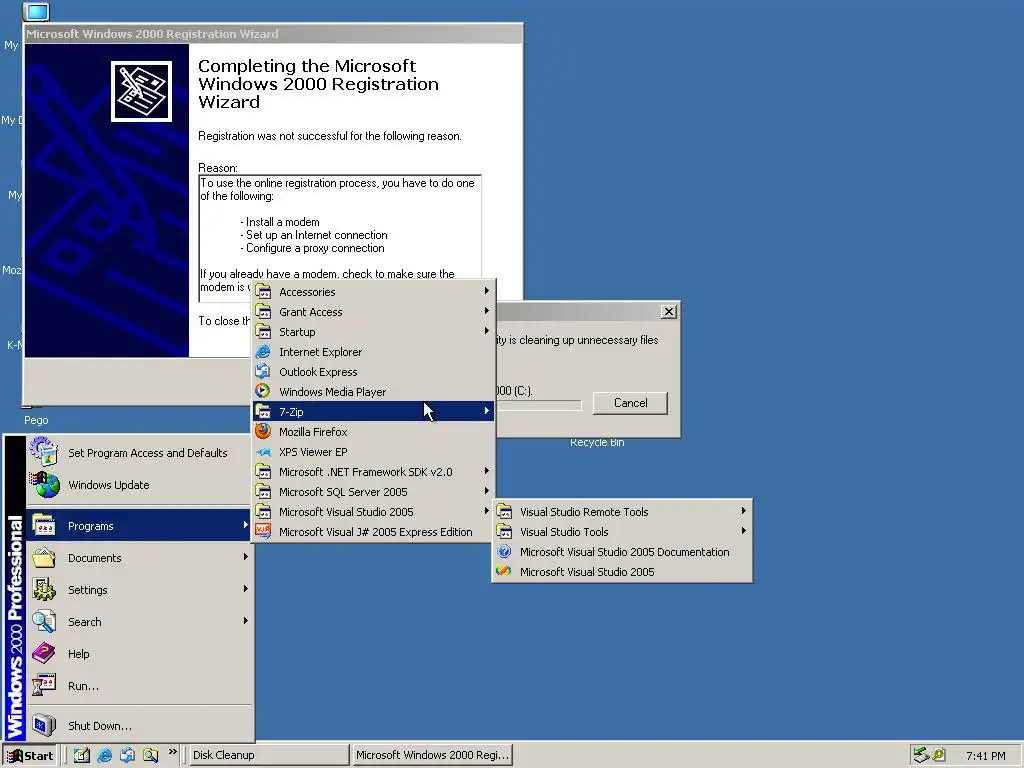
Task: Expand the Visual Studio Remote Tools submenu arrow
Action: [743, 511]
